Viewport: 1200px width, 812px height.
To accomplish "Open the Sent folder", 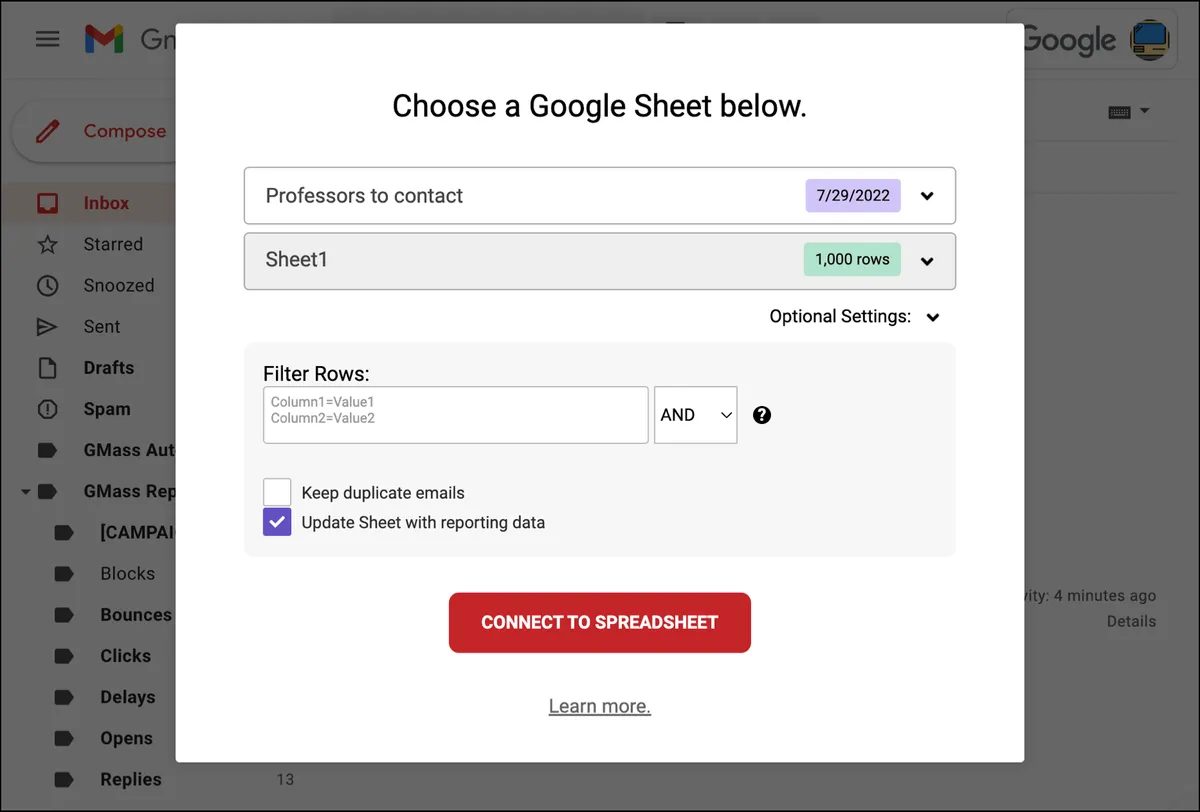I will click(102, 326).
